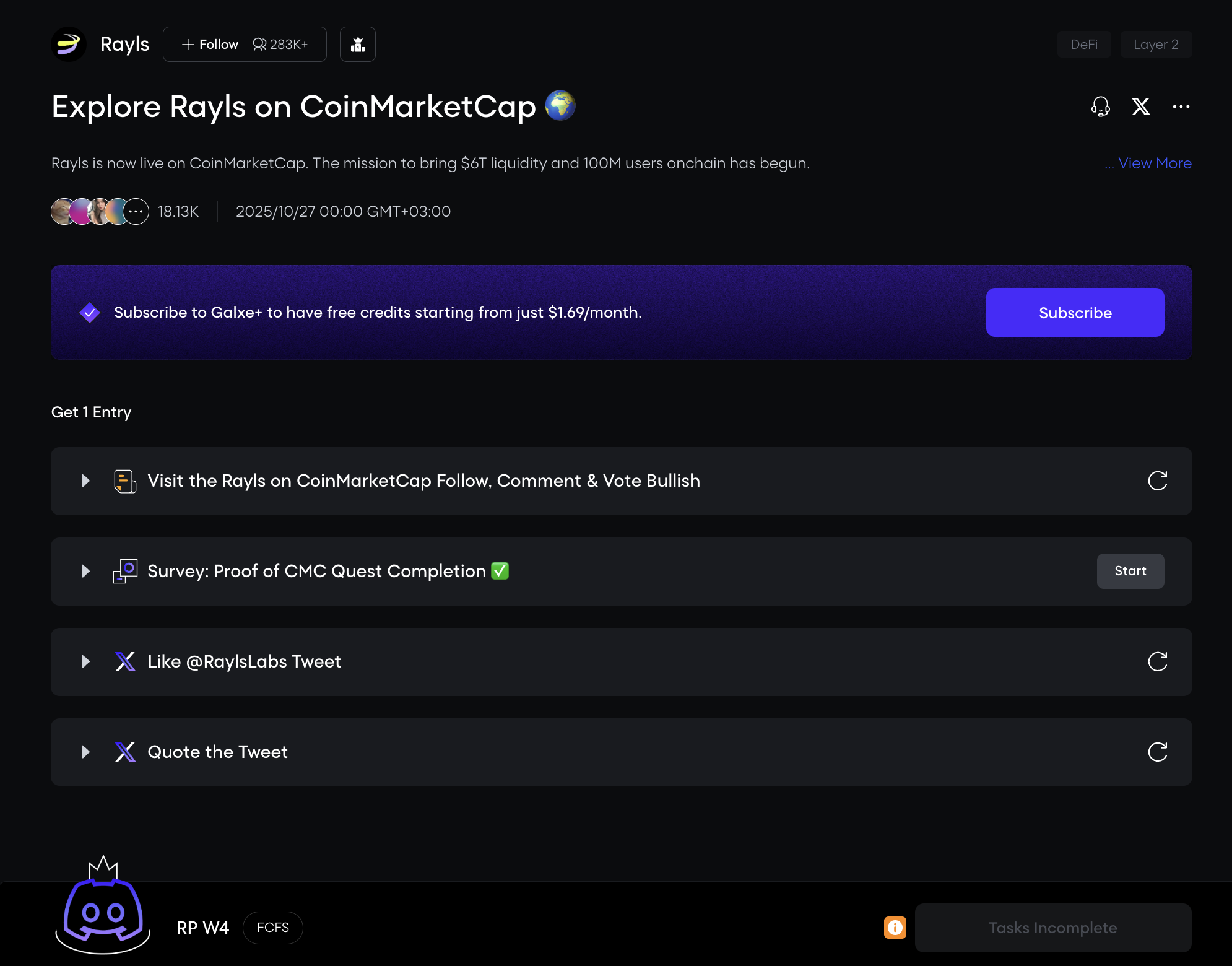Select the Layer 2 tag
This screenshot has height=966, width=1232.
tap(1155, 45)
